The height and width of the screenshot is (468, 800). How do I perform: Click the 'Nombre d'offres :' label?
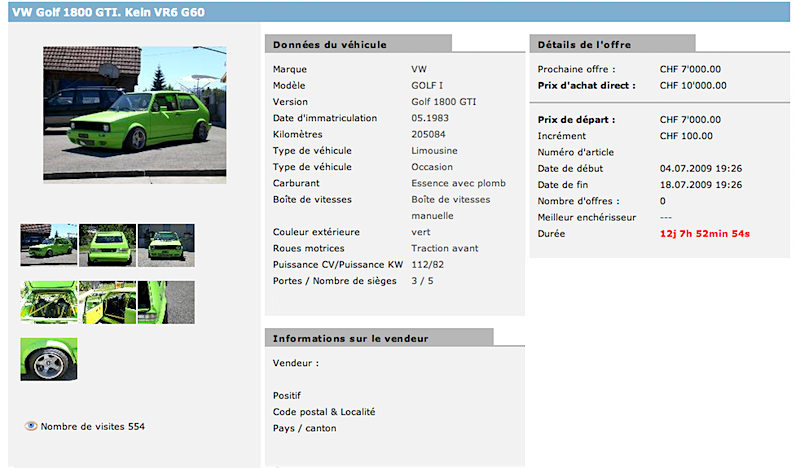point(579,201)
